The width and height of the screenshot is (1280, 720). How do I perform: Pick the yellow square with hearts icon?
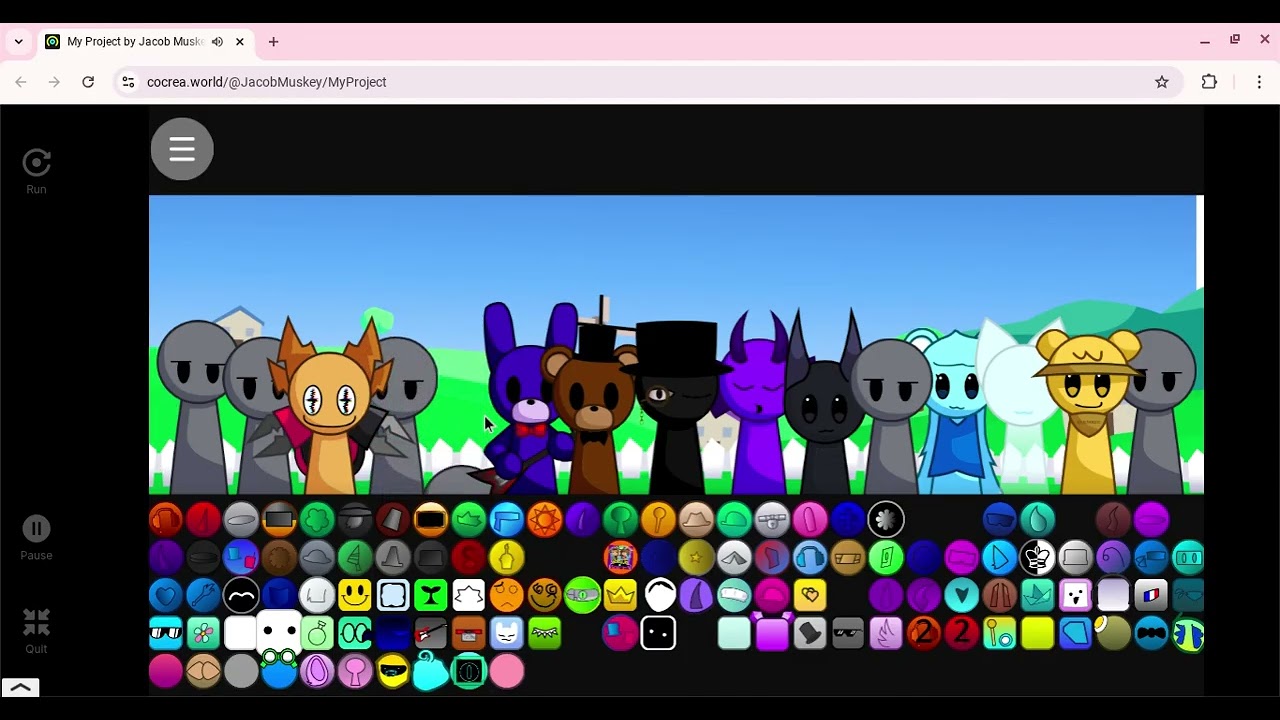(x=810, y=595)
